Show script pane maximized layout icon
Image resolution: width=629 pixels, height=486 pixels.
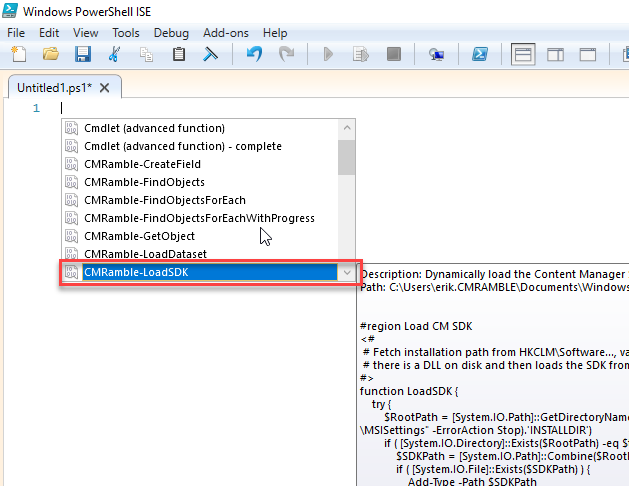[x=588, y=55]
